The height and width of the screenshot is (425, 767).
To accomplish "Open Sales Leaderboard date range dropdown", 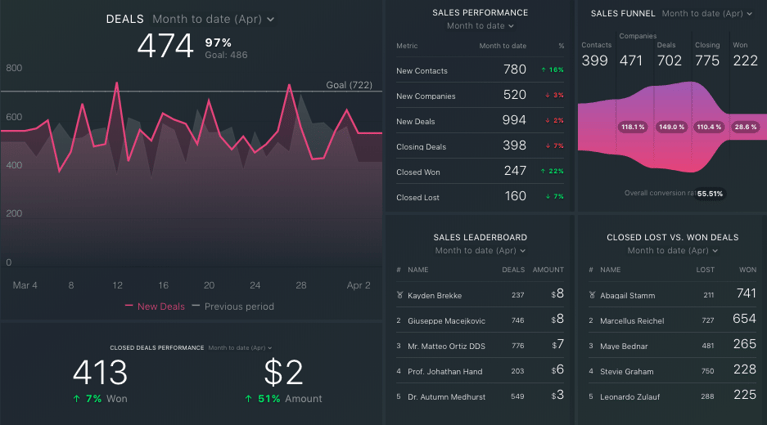I will 480,251.
